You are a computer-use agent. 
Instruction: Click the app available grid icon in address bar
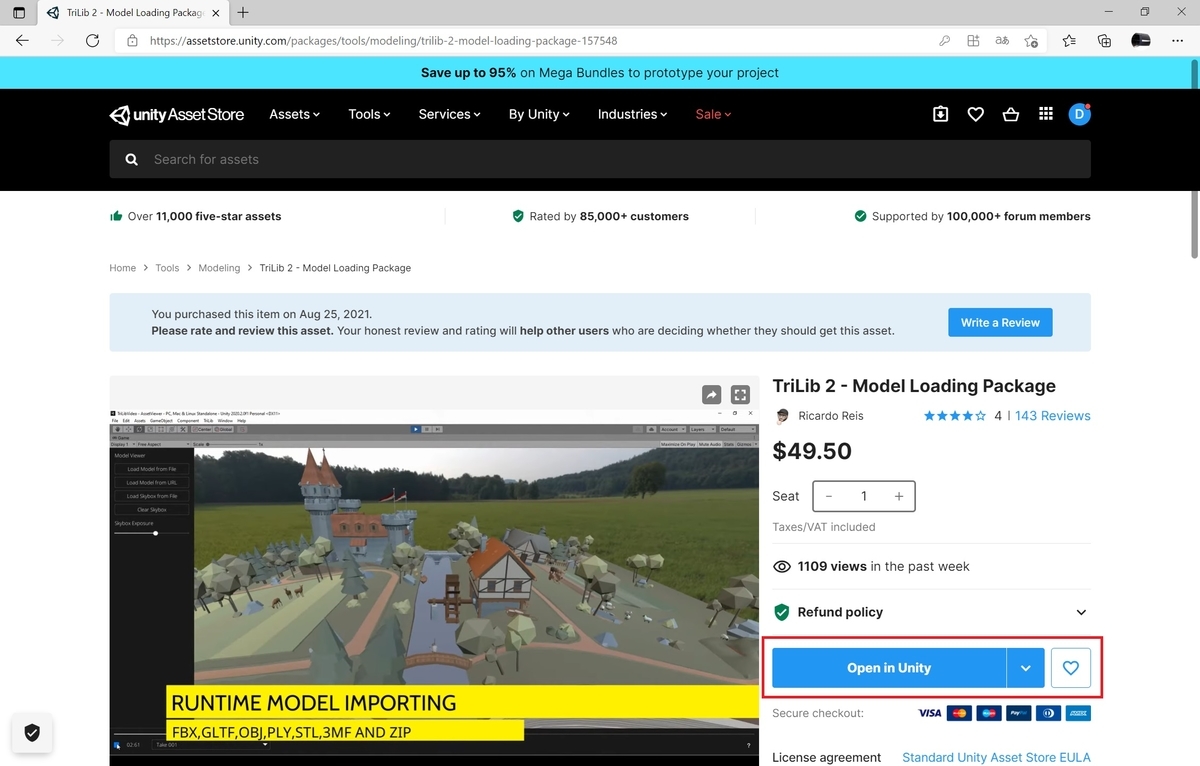(973, 41)
